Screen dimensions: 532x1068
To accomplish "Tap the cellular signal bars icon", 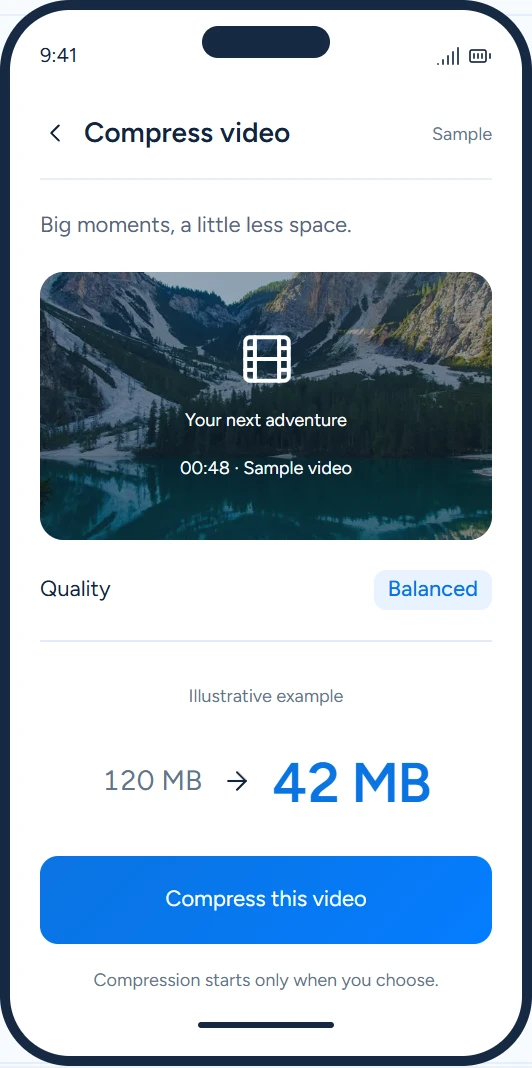I will click(448, 56).
